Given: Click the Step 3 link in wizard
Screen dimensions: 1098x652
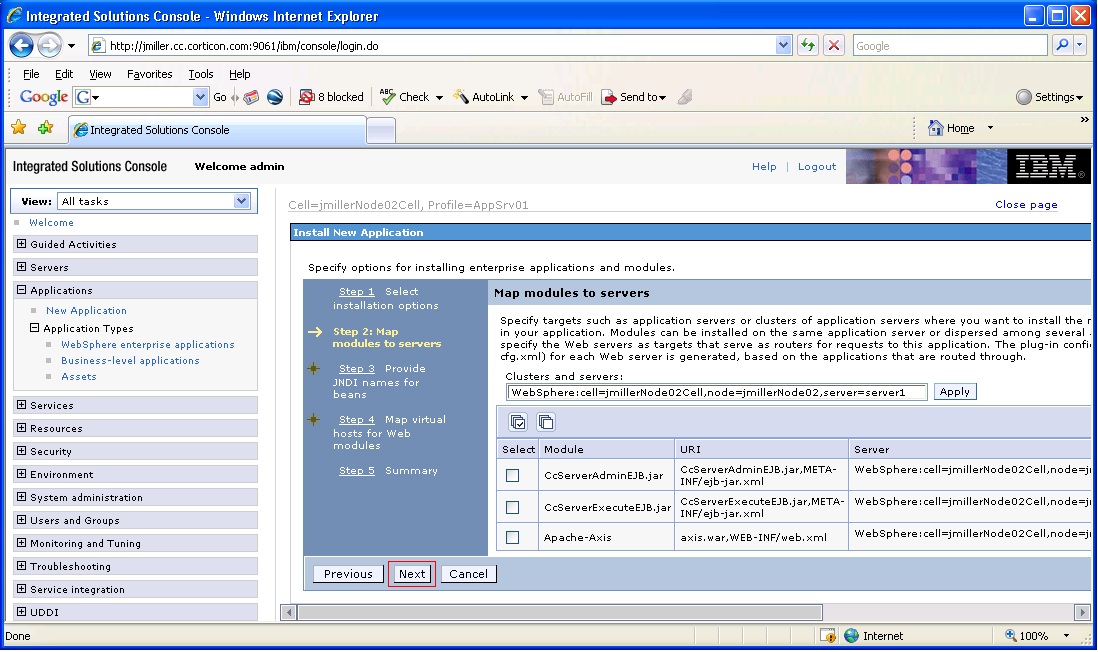Looking at the screenshot, I should click(x=356, y=368).
